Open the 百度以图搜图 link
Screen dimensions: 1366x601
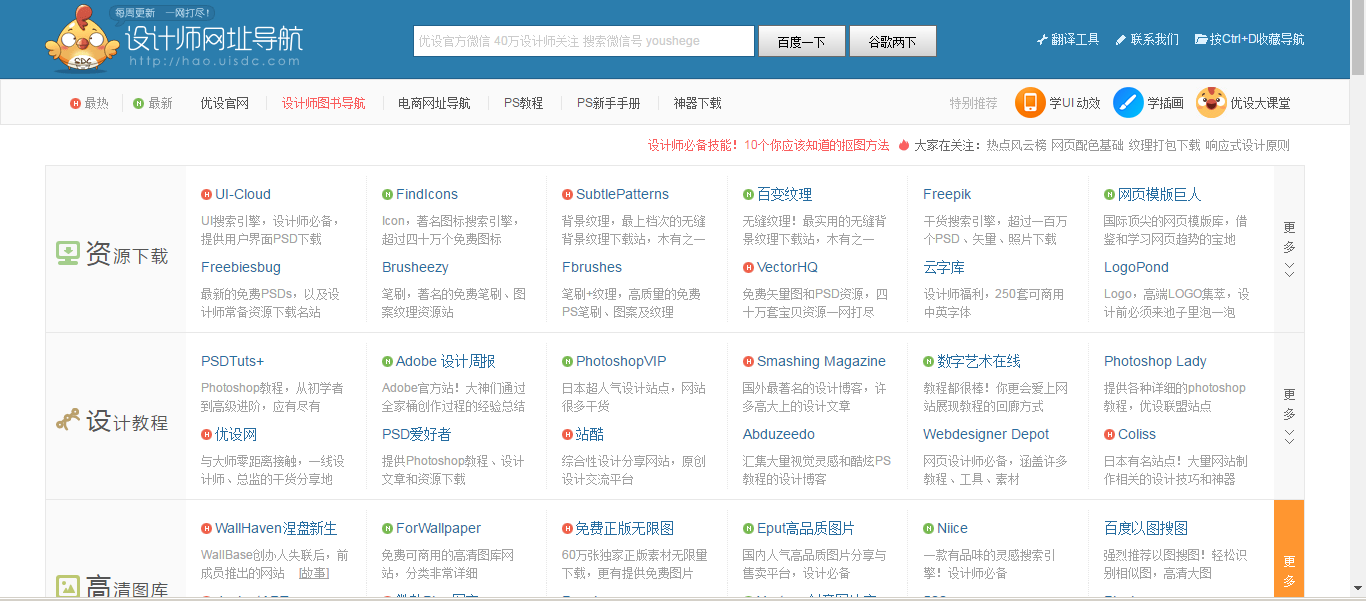1146,528
